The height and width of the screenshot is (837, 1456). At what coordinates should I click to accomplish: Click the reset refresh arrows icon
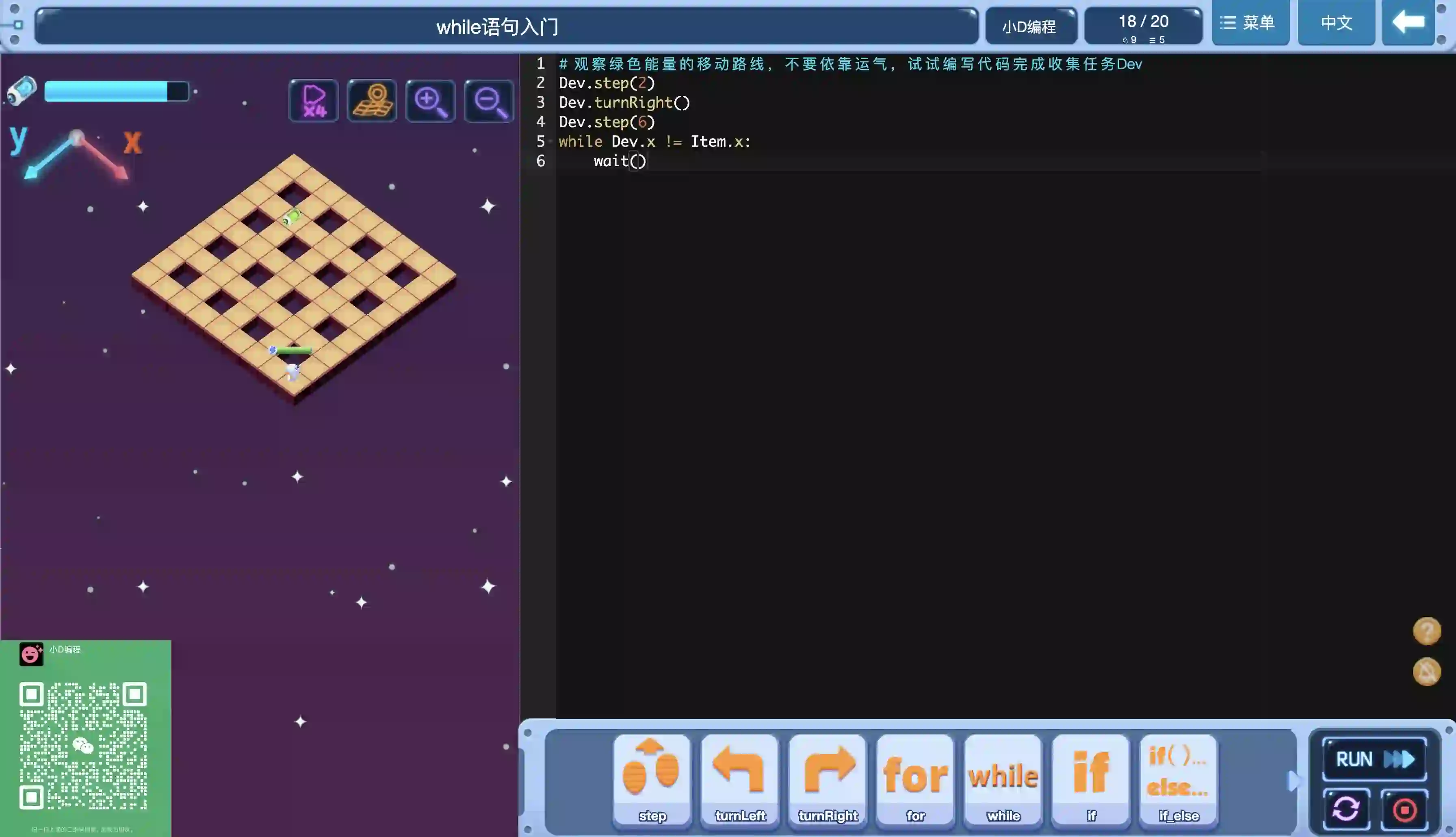[1345, 809]
